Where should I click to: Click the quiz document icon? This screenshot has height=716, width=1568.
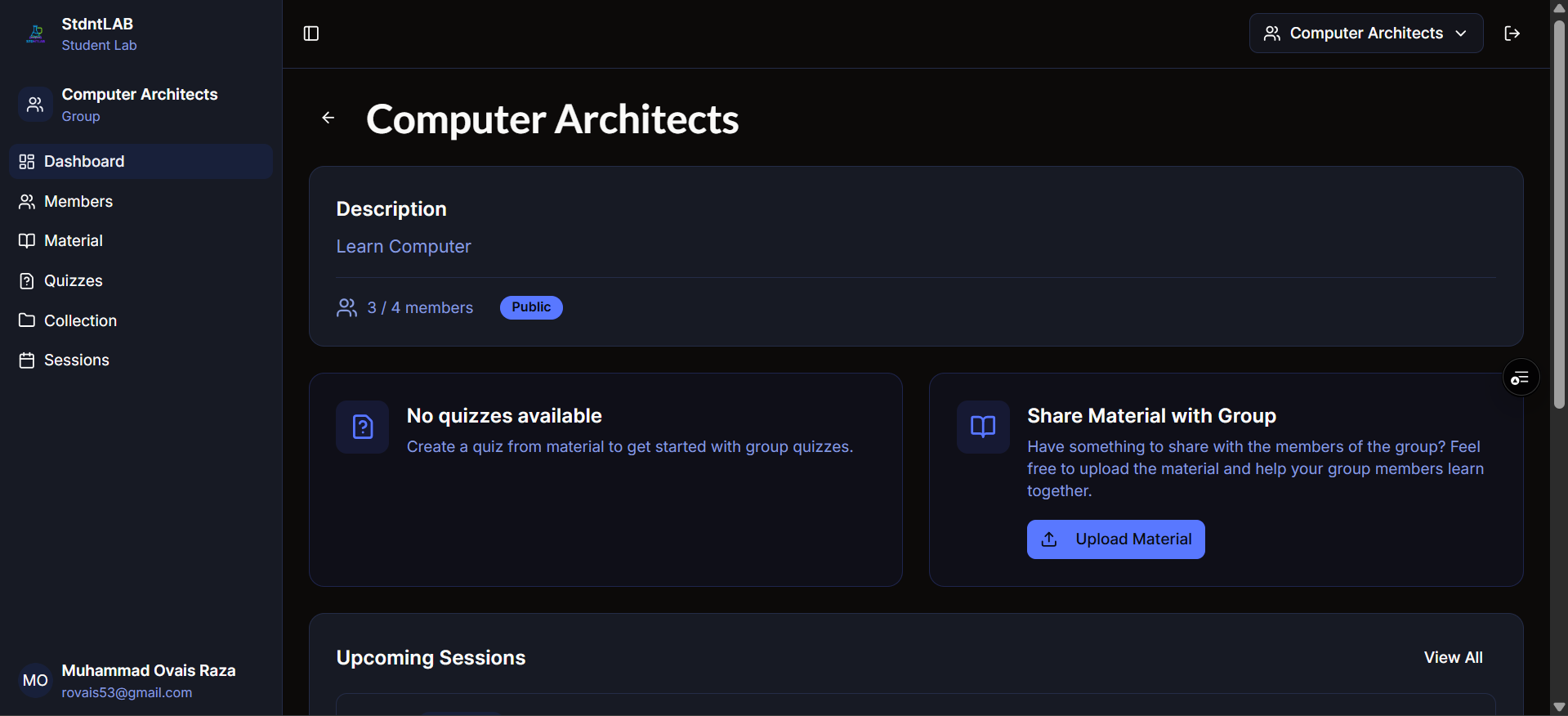tap(363, 427)
